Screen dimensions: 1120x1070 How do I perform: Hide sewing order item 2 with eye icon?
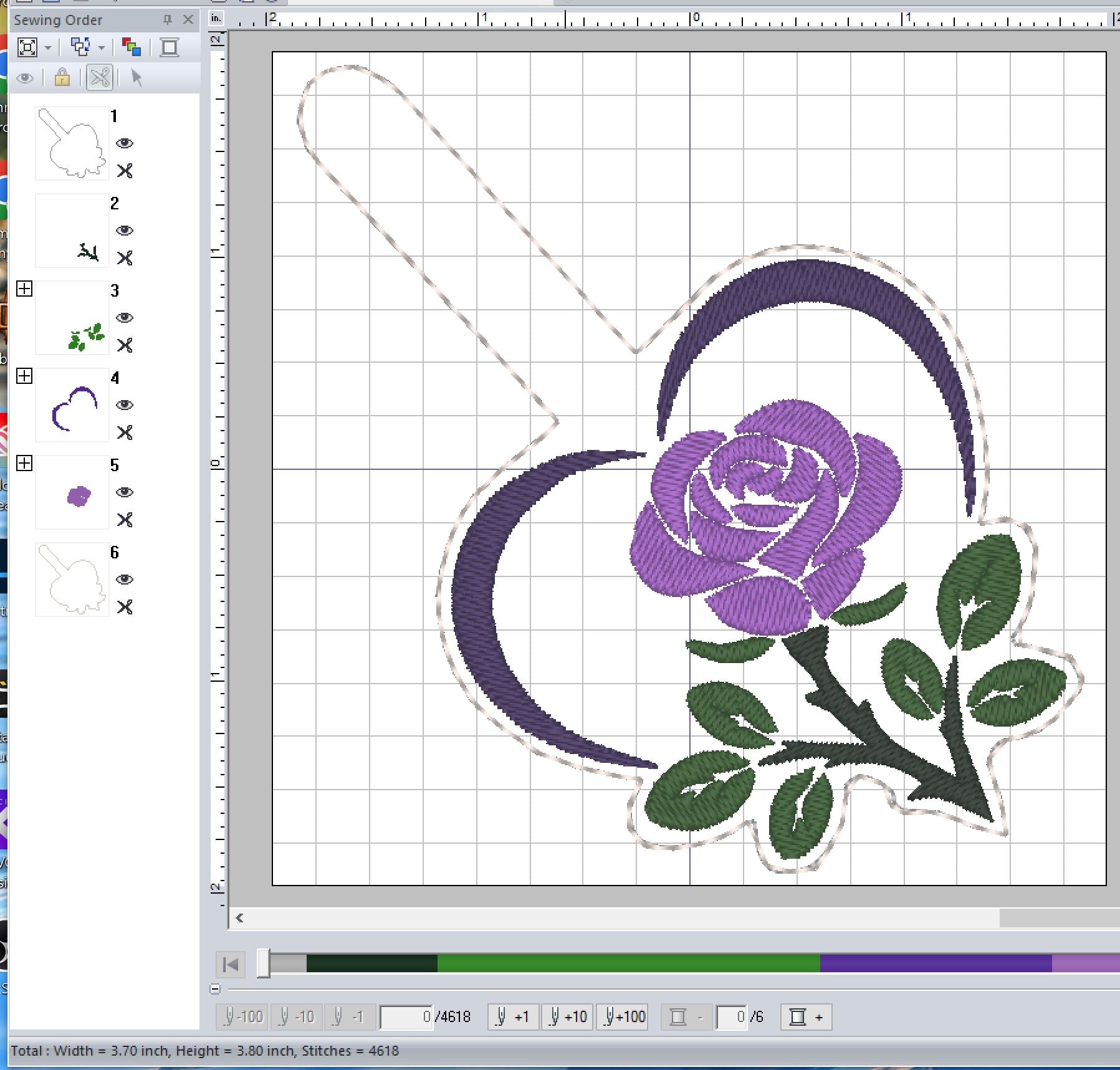[125, 231]
